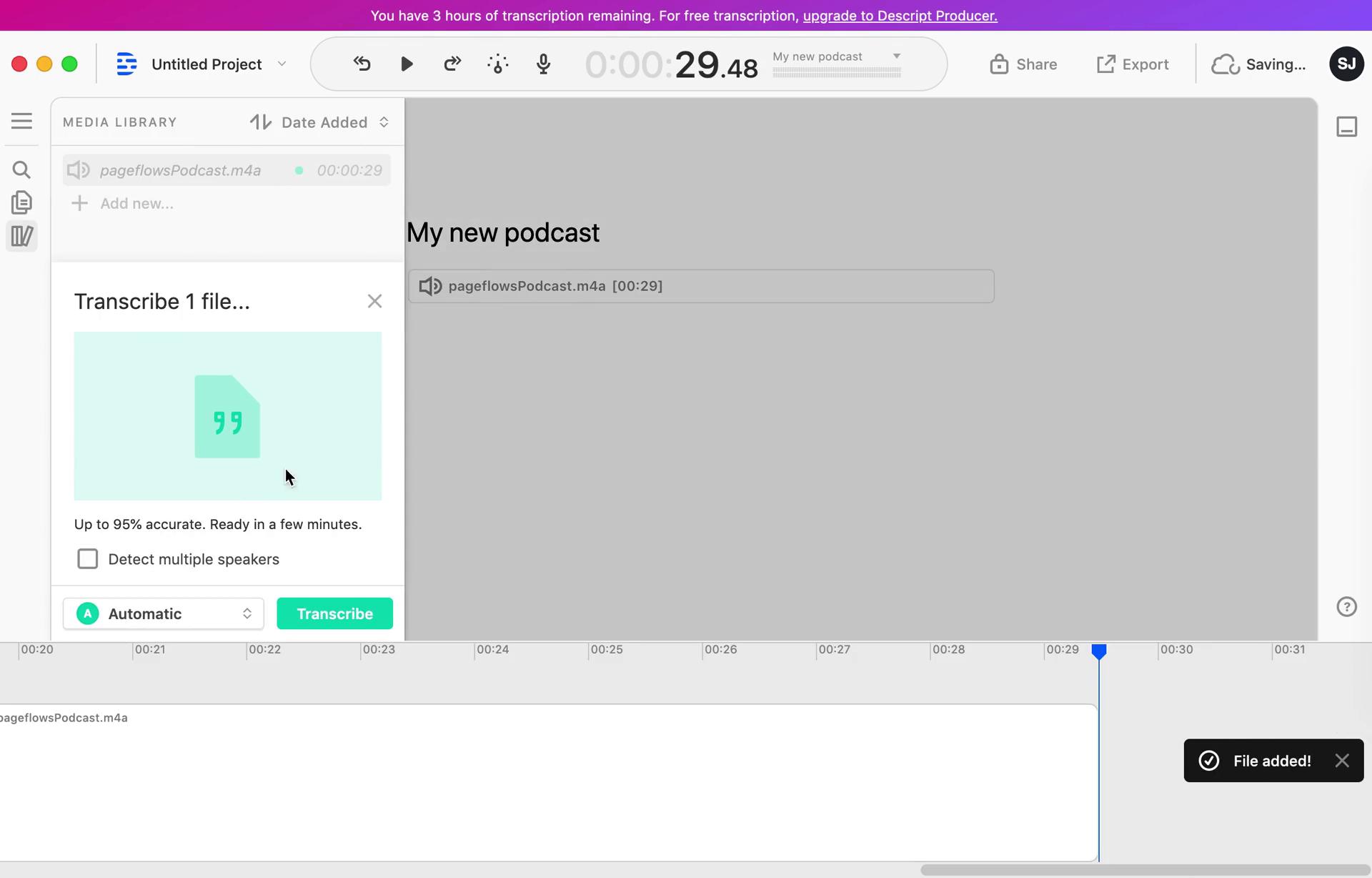Screen dimensions: 1372x878
Task: Open the scenes/storyboard panel icon
Action: coord(22,235)
